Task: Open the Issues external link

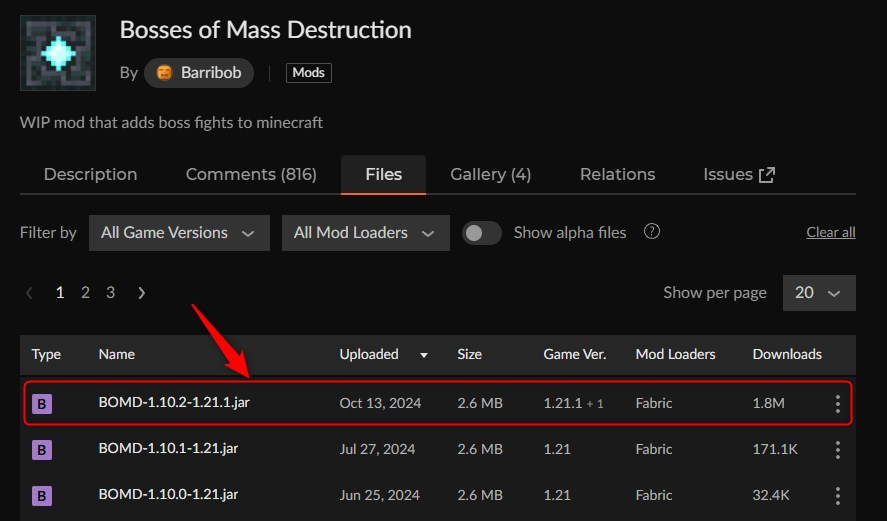Action: coord(739,174)
